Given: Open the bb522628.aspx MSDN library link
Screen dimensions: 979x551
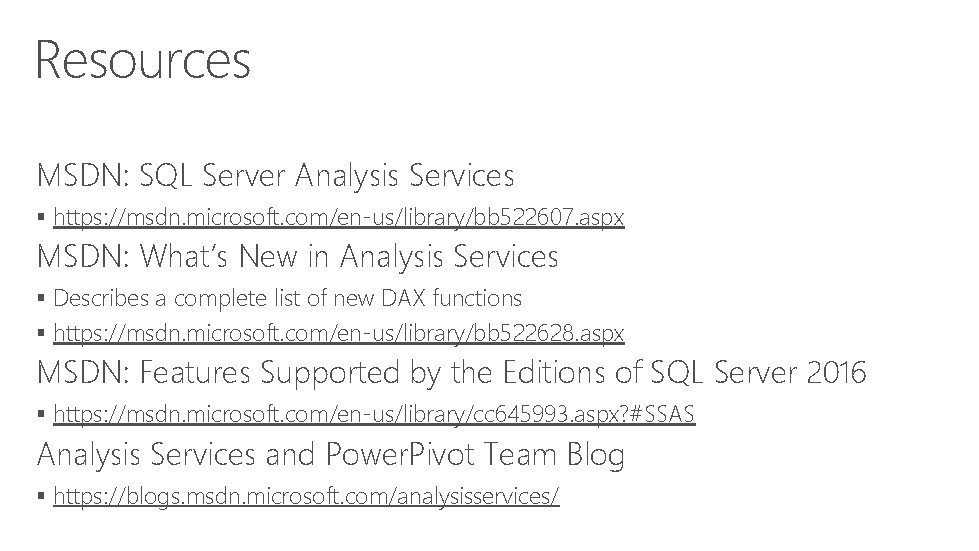Looking at the screenshot, I should click(338, 333).
